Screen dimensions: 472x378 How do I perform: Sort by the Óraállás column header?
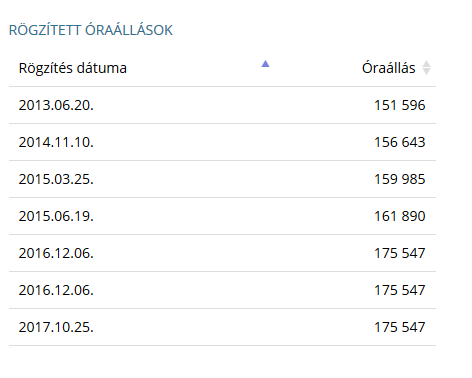click(389, 68)
